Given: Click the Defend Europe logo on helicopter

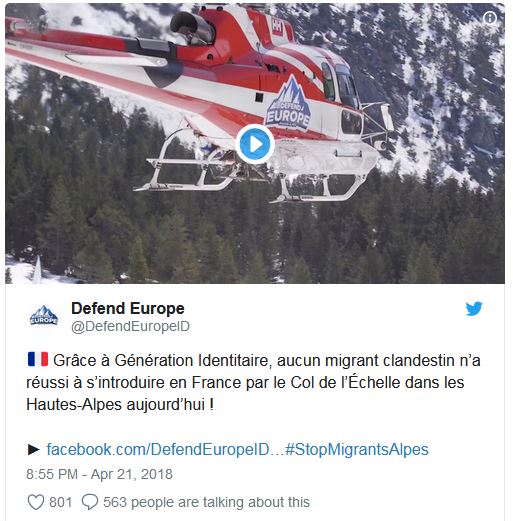Looking at the screenshot, I should [288, 102].
